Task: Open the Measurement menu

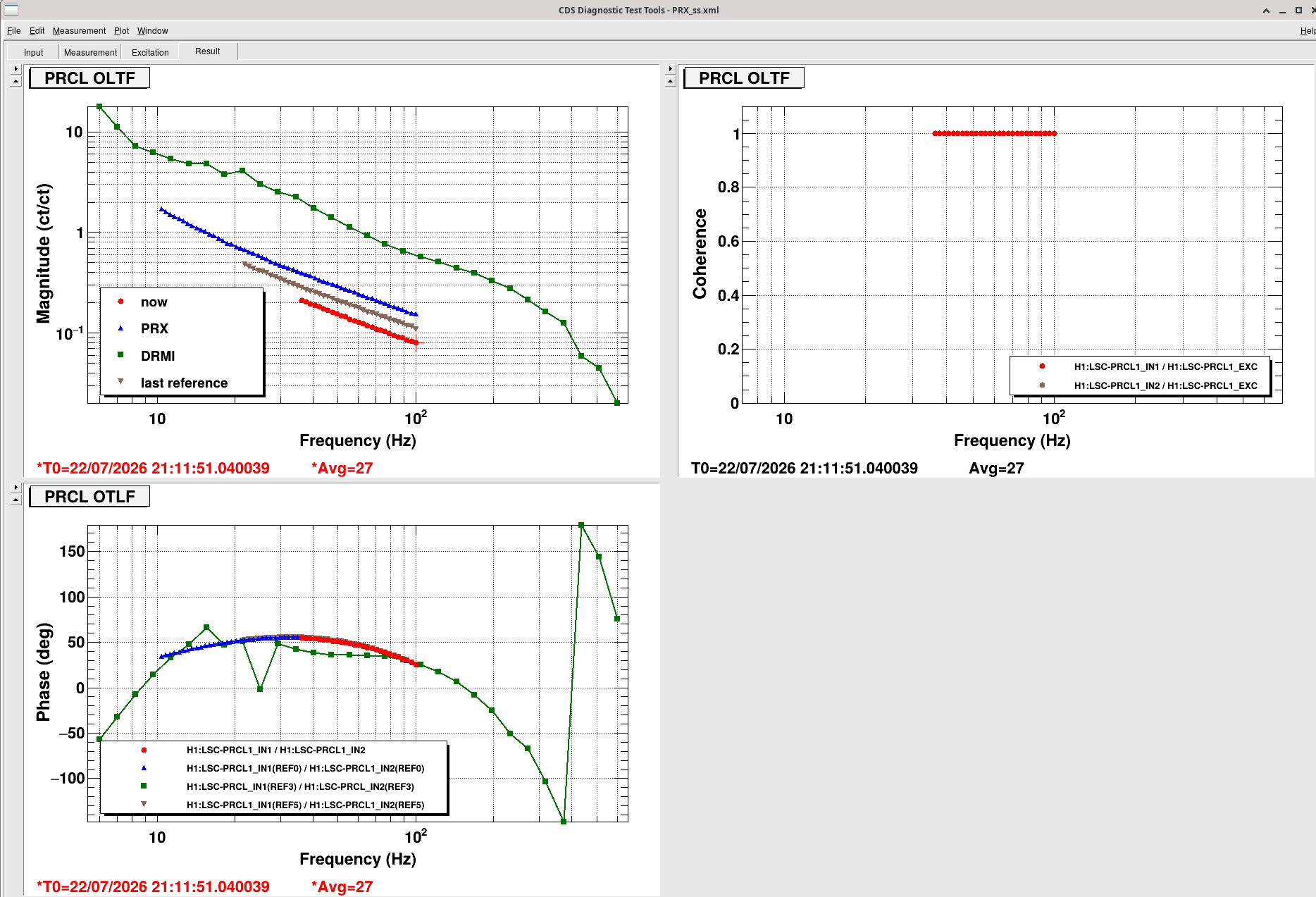Action: (79, 31)
